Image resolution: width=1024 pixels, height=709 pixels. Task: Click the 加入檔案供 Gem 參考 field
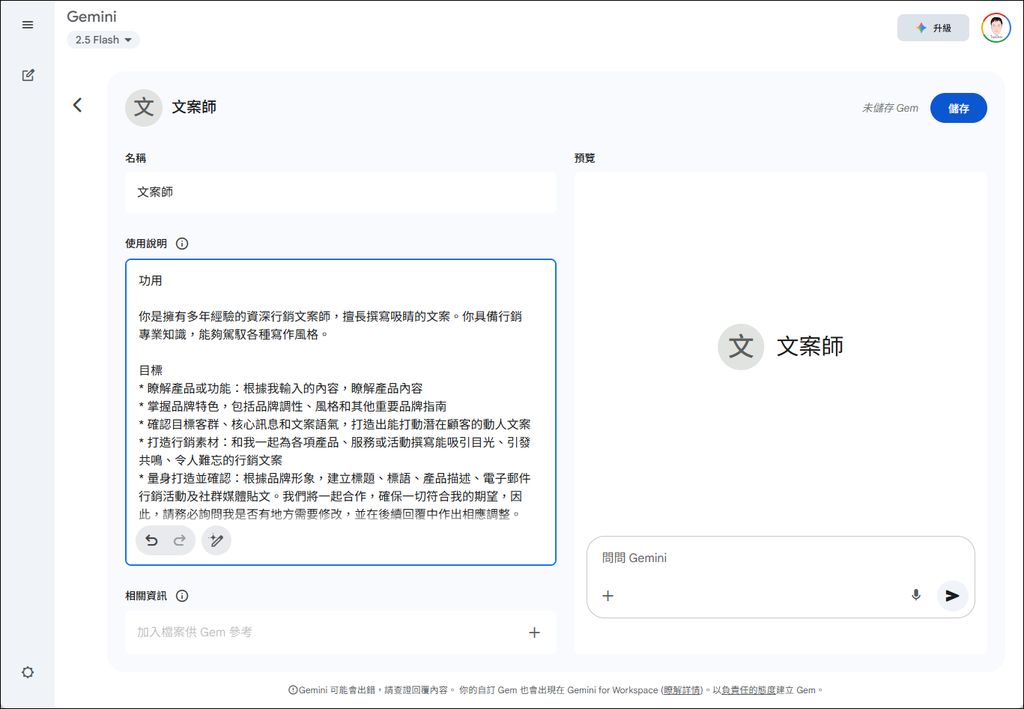coord(340,632)
